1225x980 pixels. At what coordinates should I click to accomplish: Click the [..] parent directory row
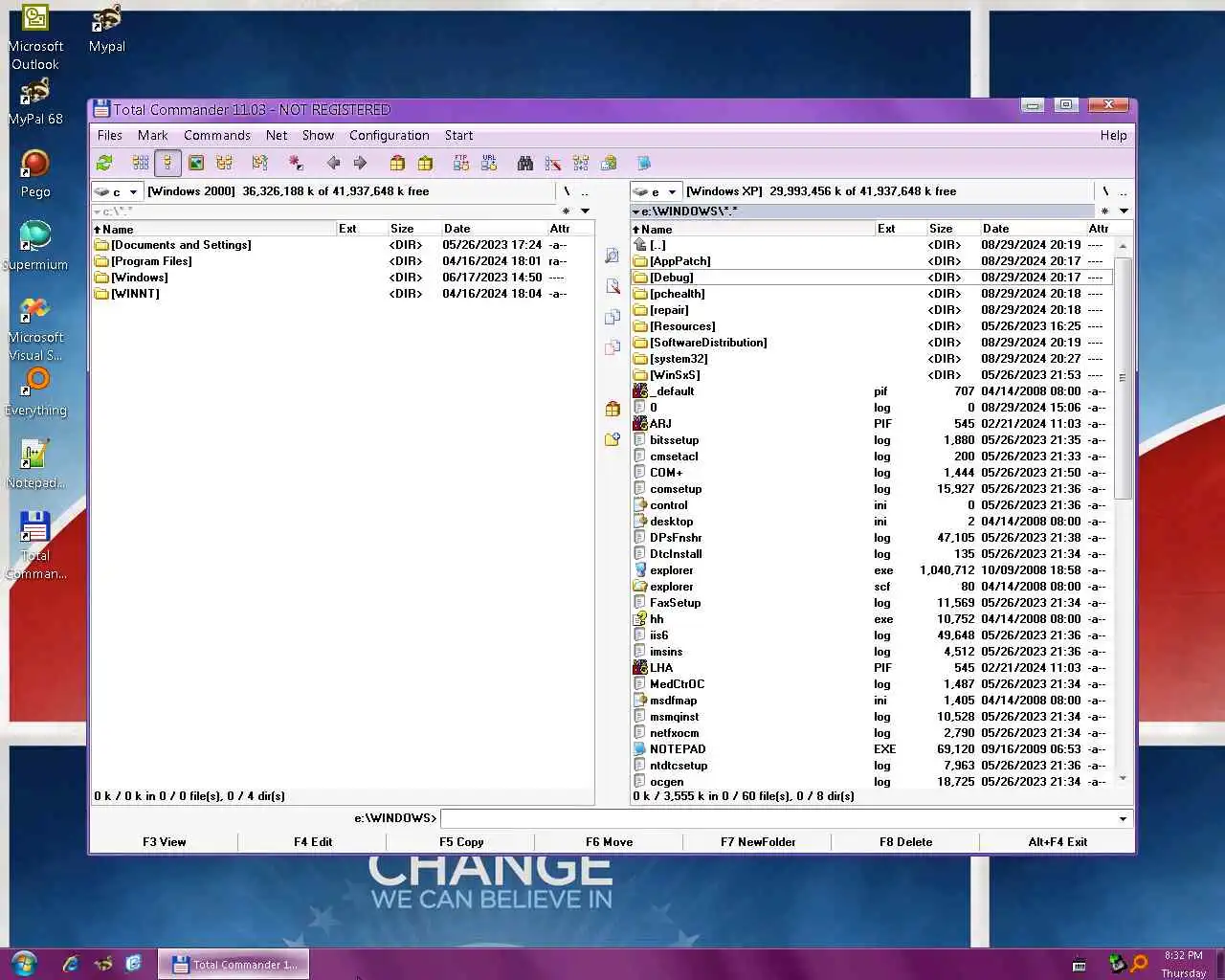click(x=872, y=245)
